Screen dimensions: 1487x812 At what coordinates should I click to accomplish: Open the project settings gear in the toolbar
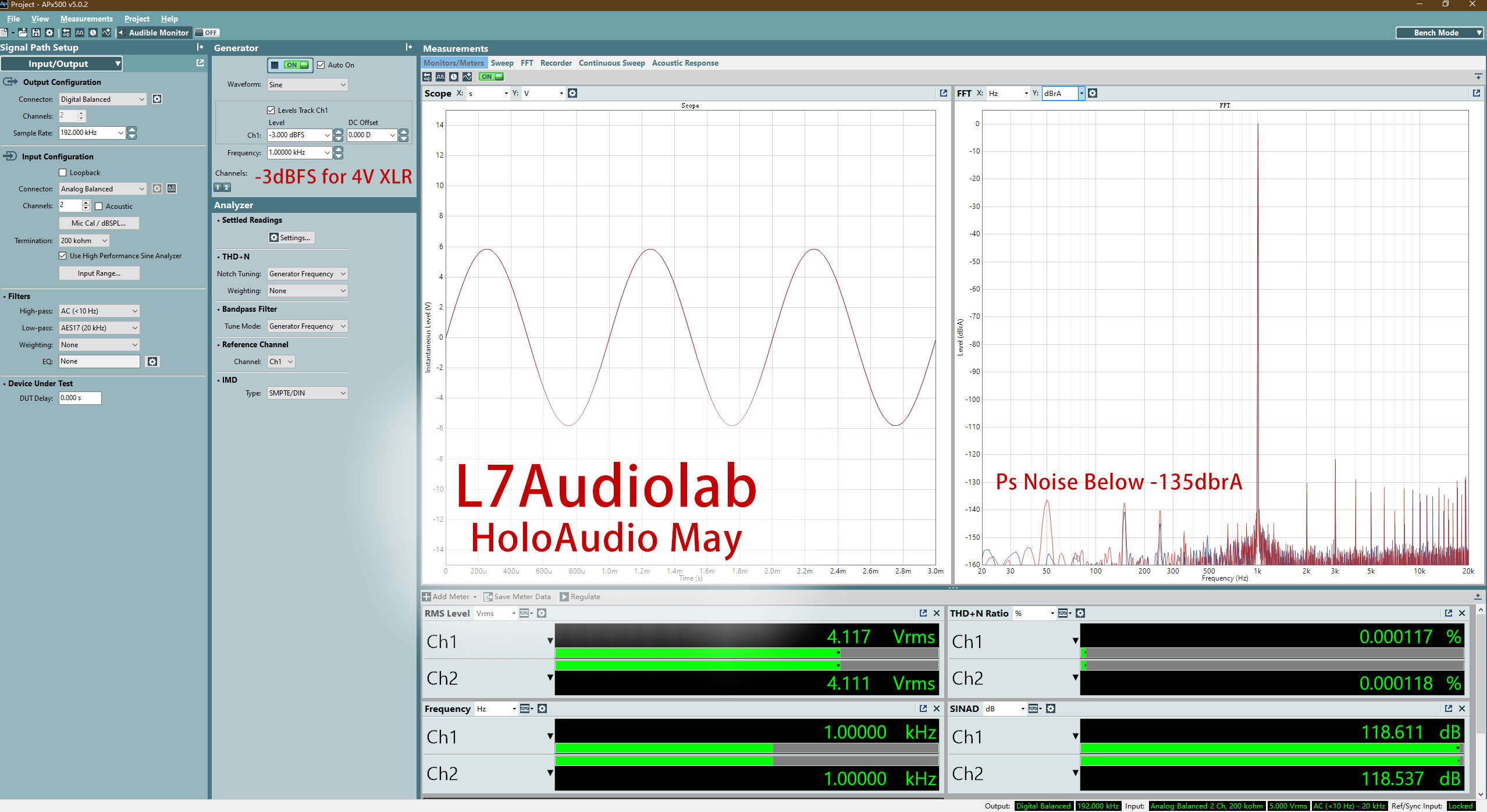tap(49, 33)
